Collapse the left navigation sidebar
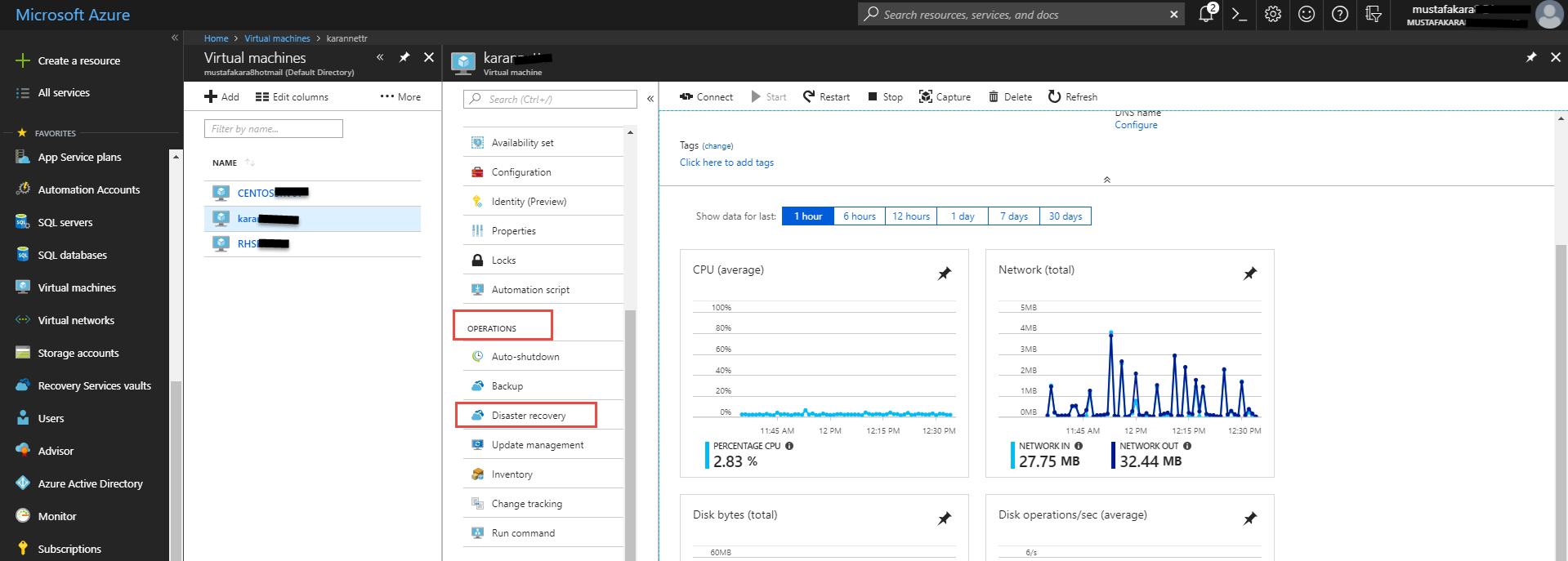This screenshot has height=561, width=1568. (174, 38)
